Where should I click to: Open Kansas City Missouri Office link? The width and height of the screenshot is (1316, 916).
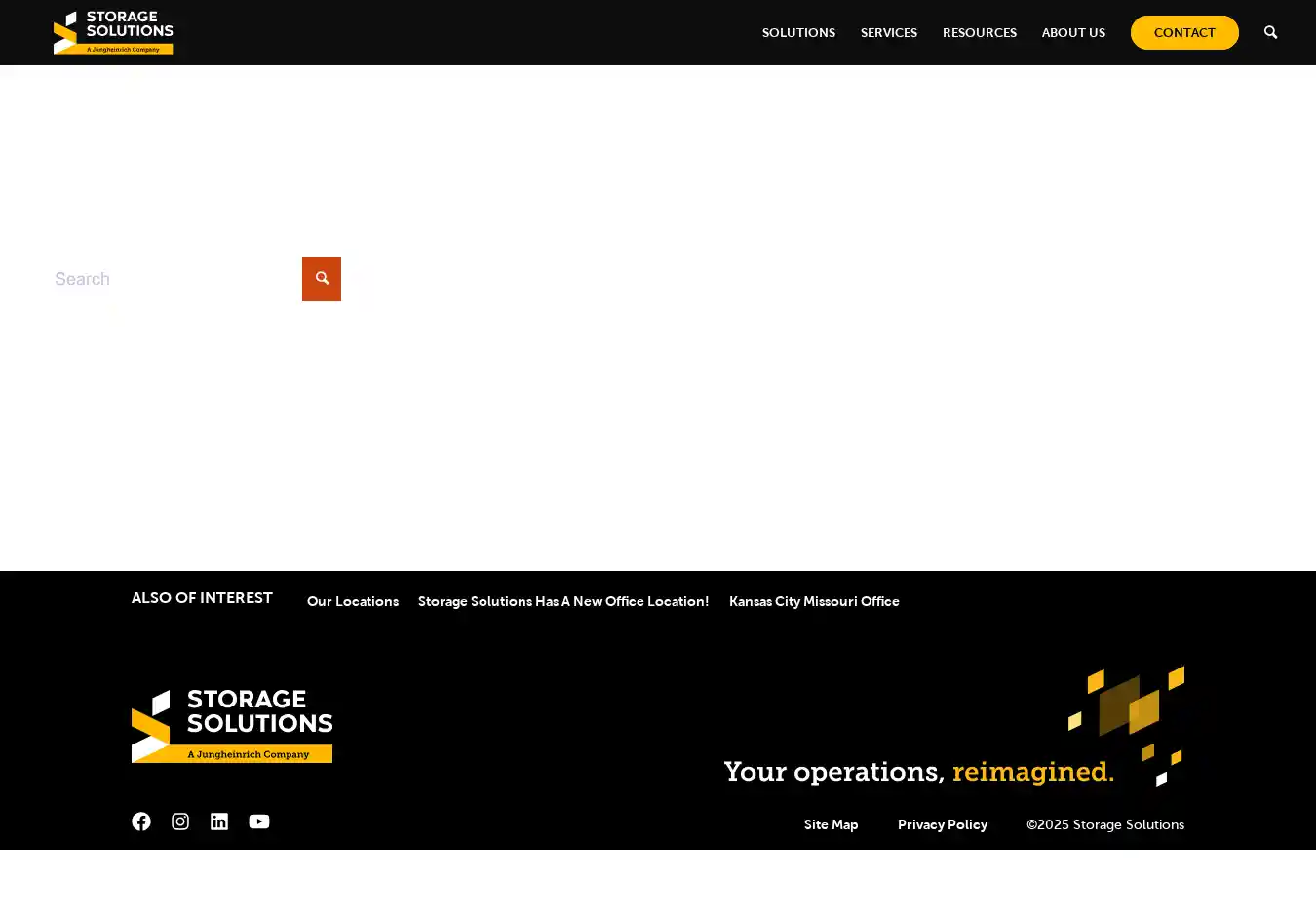pos(814,601)
